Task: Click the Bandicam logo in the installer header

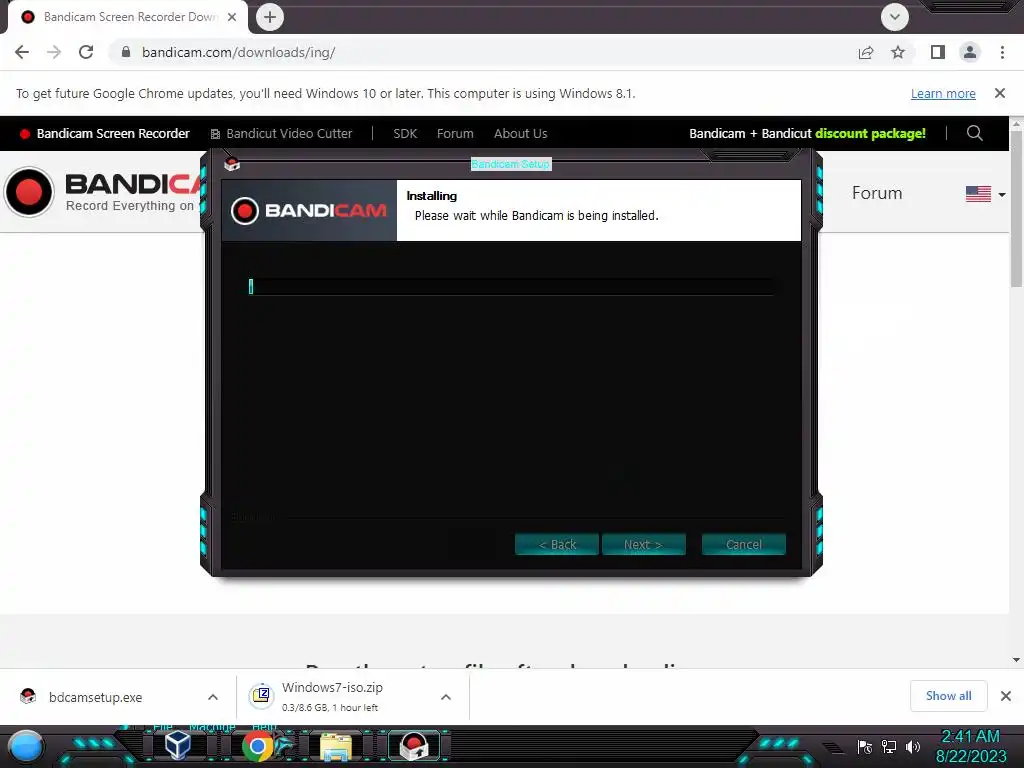Action: (309, 210)
